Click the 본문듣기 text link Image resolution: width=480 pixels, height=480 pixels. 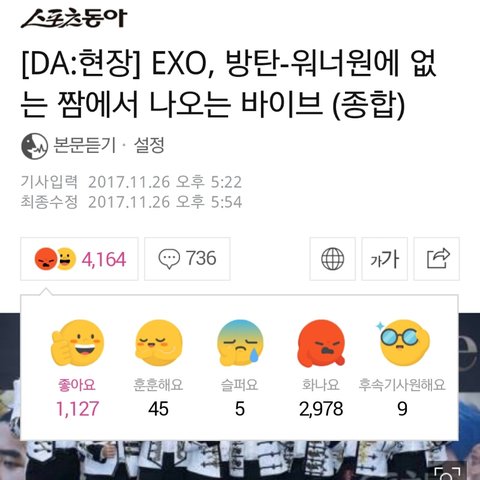click(84, 146)
